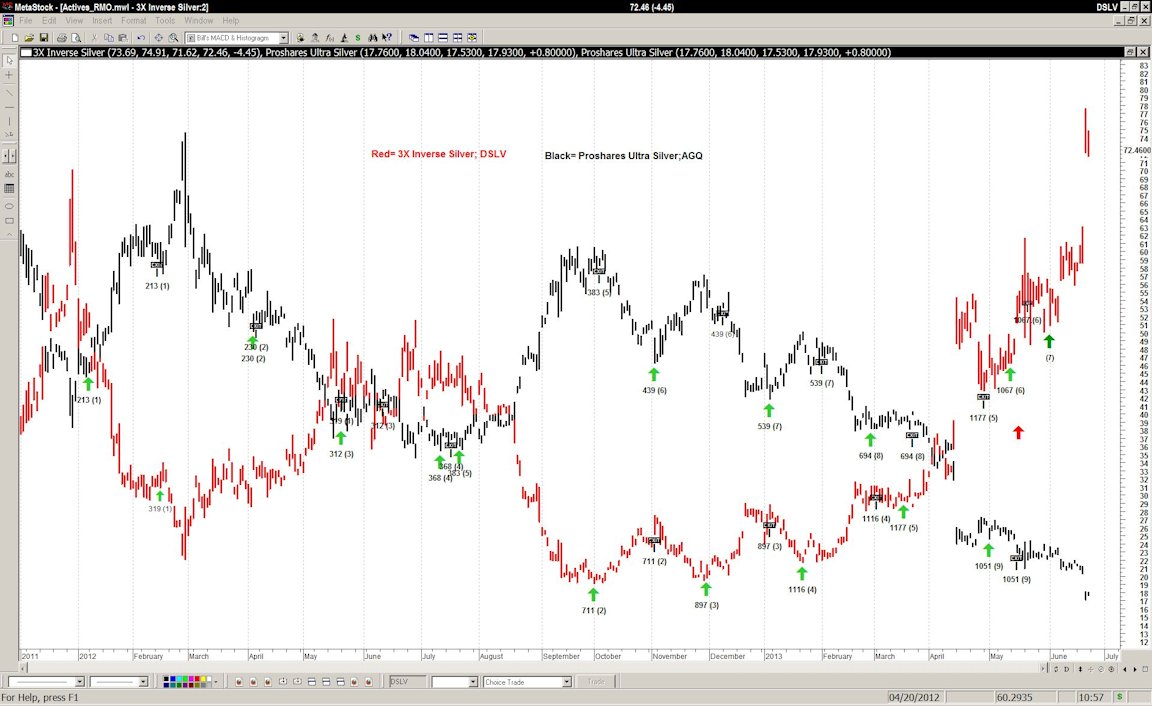Cascade chart windows using the cascade icon

(x=414, y=37)
